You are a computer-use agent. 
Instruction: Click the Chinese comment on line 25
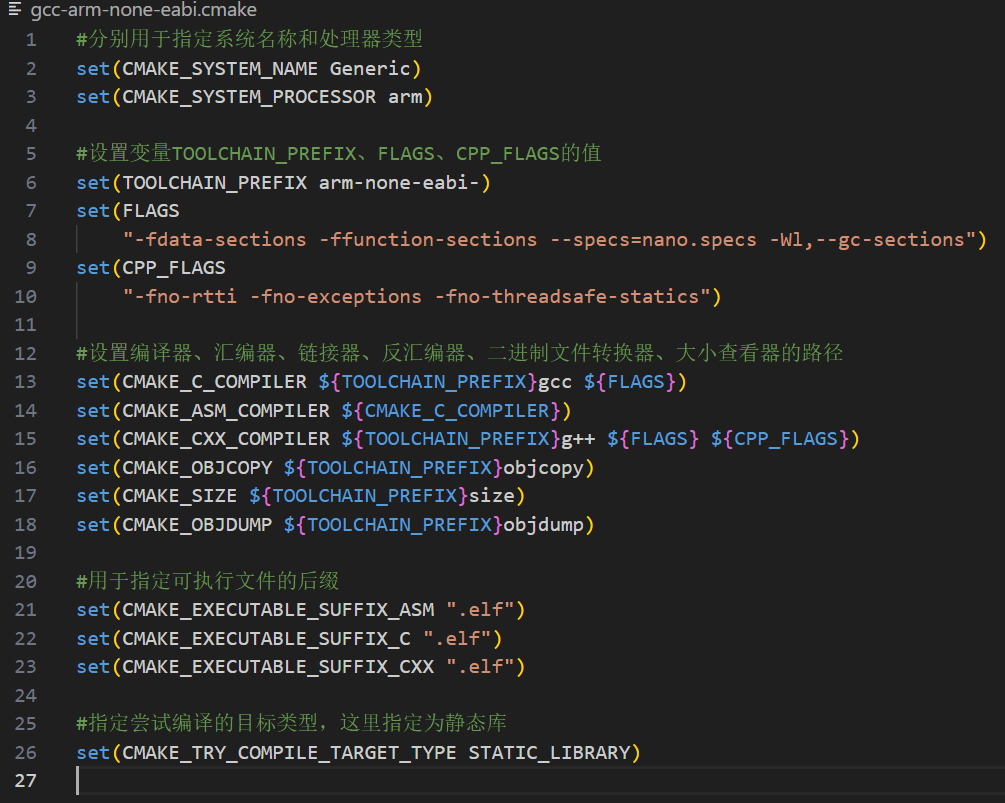point(292,724)
